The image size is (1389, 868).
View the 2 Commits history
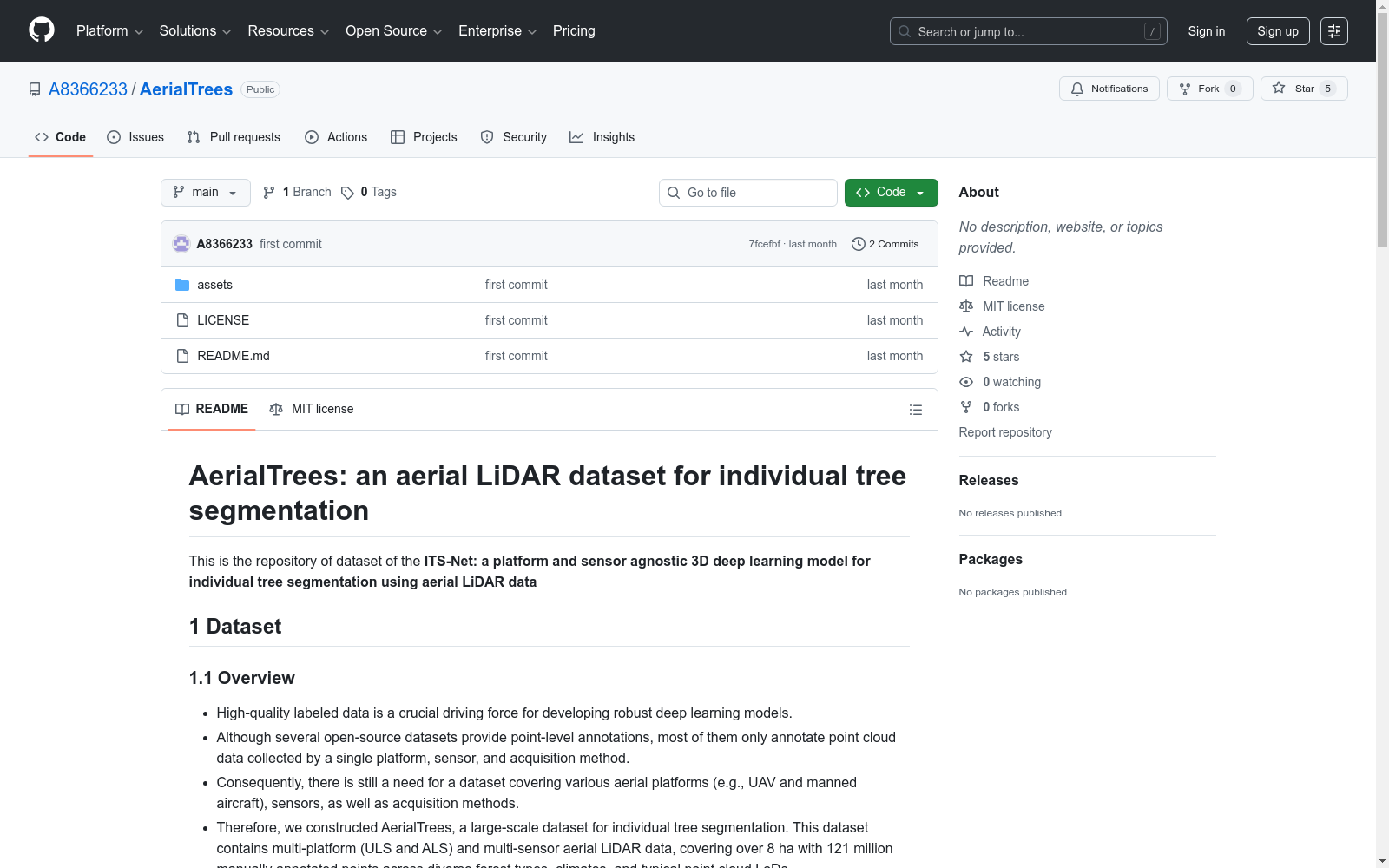(885, 244)
